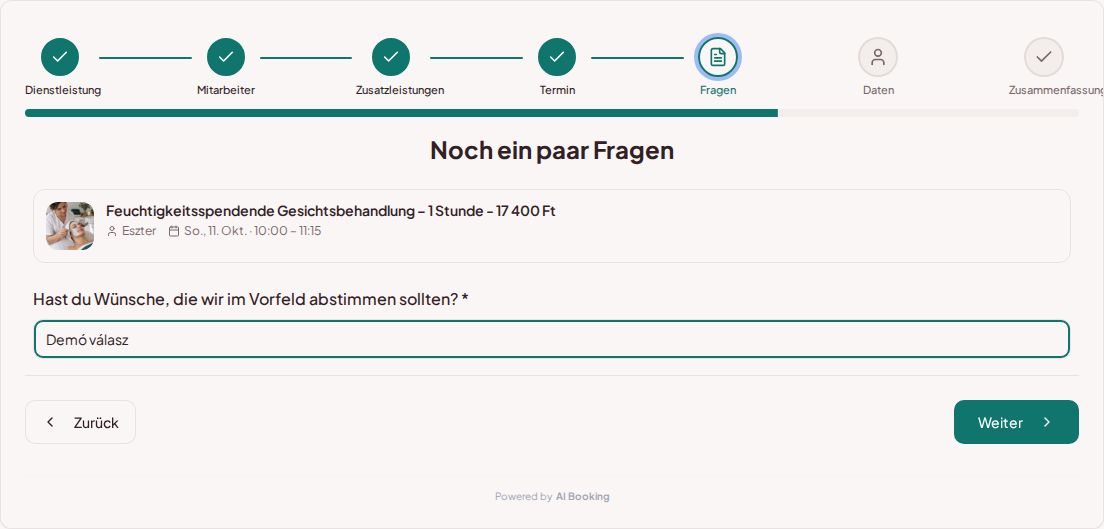Click the Termin step label
The height and width of the screenshot is (529, 1104).
pos(558,90)
